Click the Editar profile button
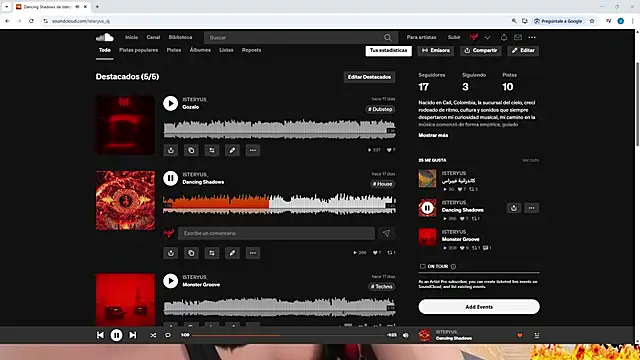640x360 pixels. (523, 51)
